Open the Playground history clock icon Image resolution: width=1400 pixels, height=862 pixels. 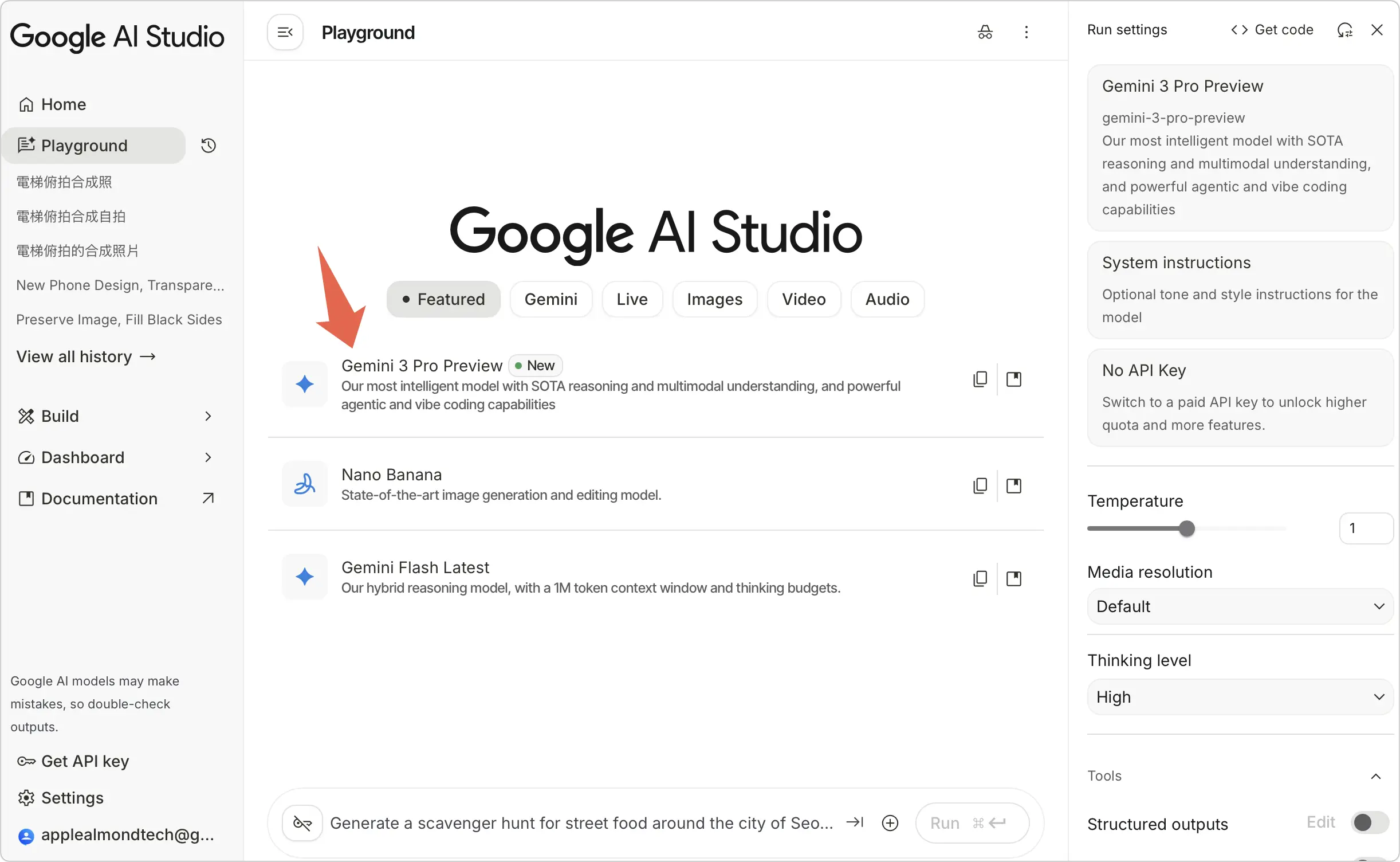point(209,146)
